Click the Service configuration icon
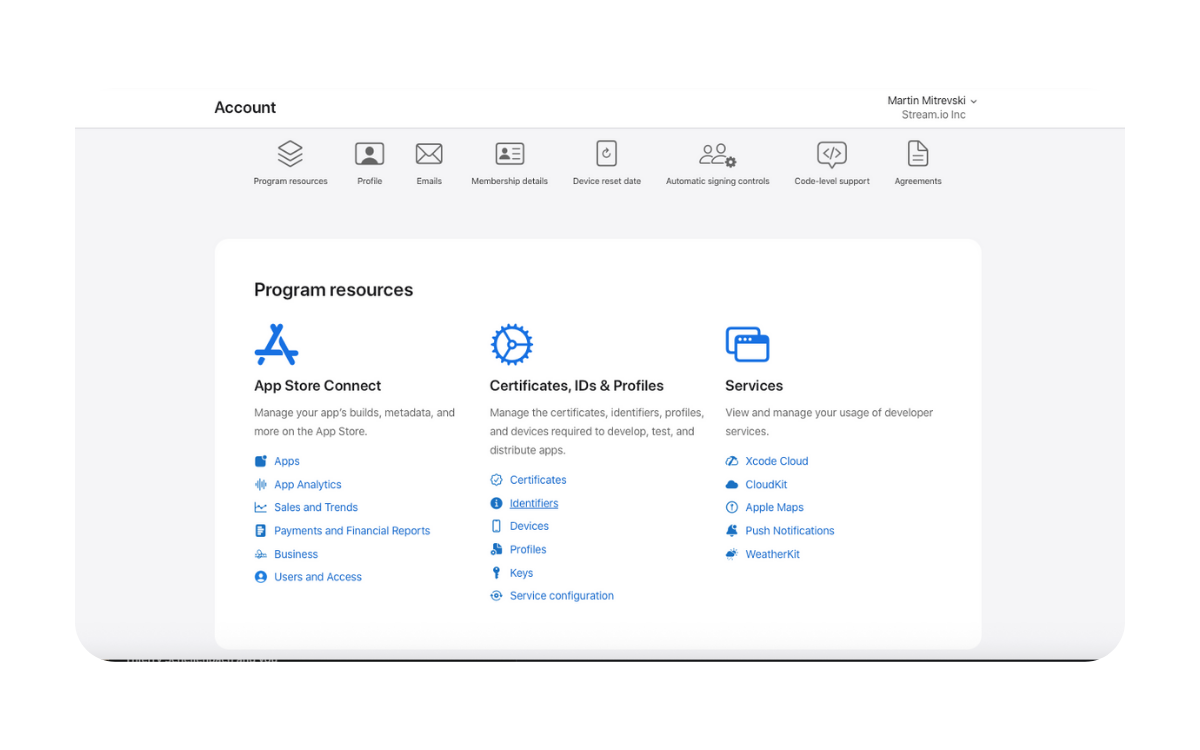Image resolution: width=1200 pixels, height=750 pixels. coord(496,596)
